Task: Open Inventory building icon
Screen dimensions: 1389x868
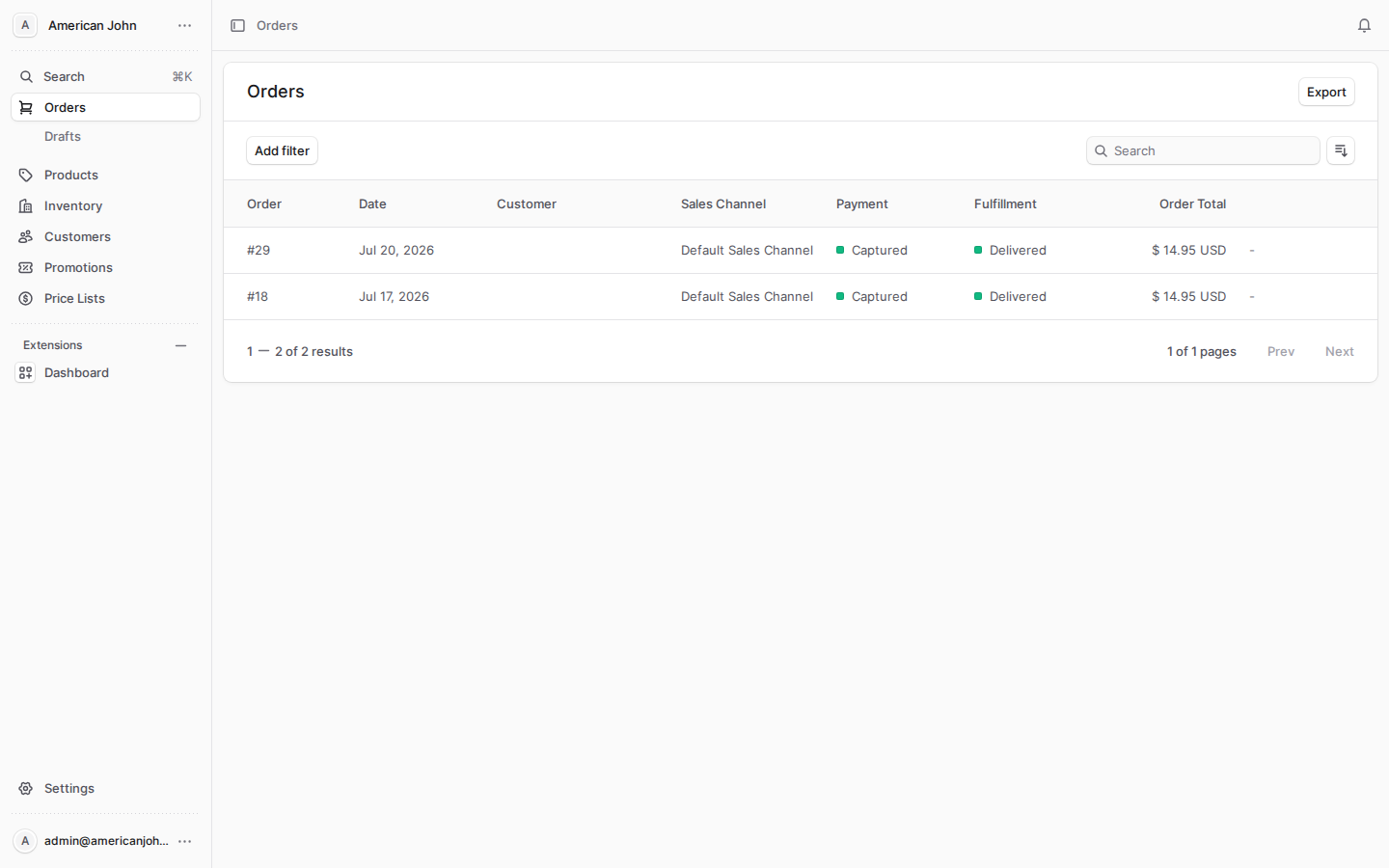Action: (26, 206)
